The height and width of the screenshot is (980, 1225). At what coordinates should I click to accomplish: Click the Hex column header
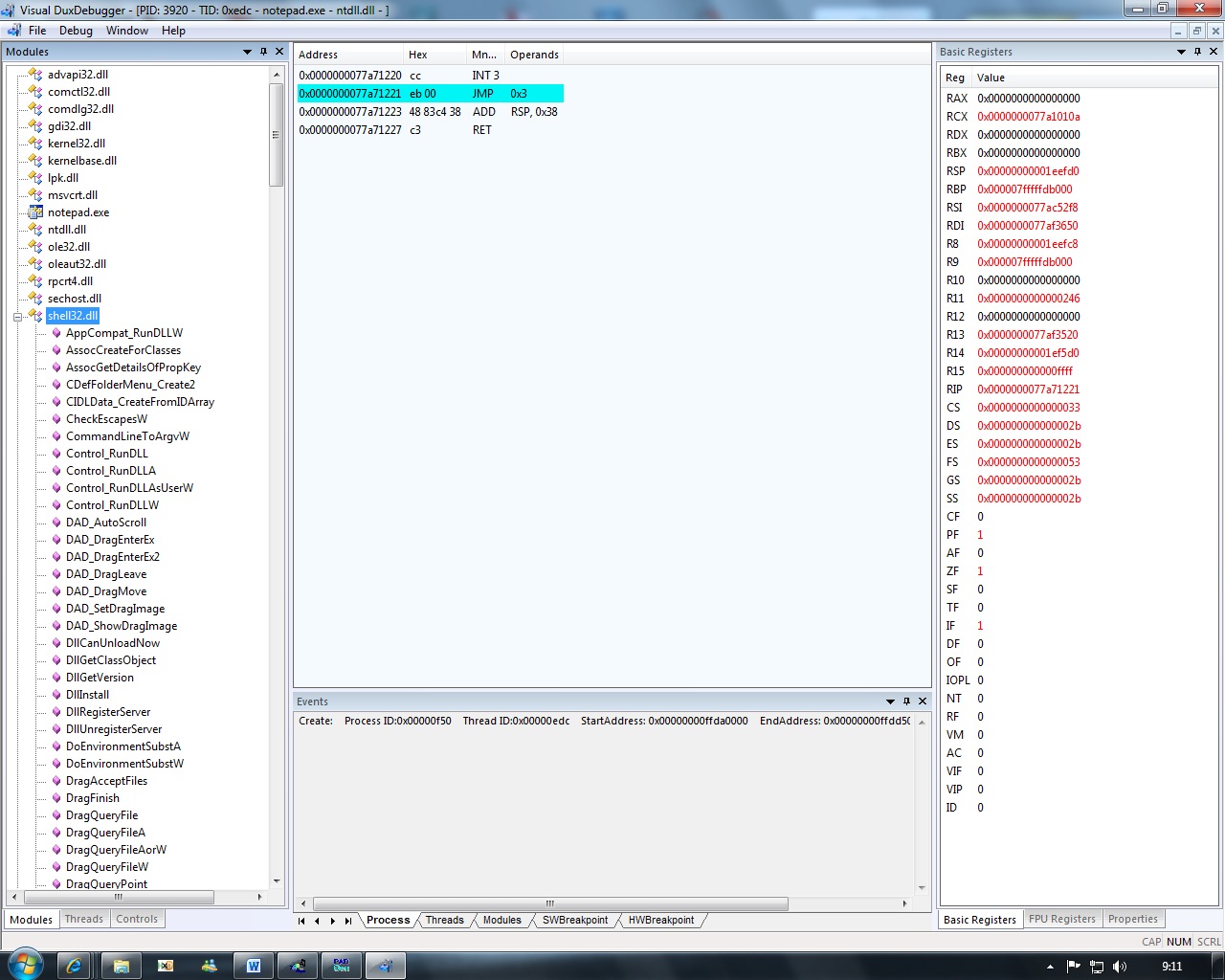[435, 55]
